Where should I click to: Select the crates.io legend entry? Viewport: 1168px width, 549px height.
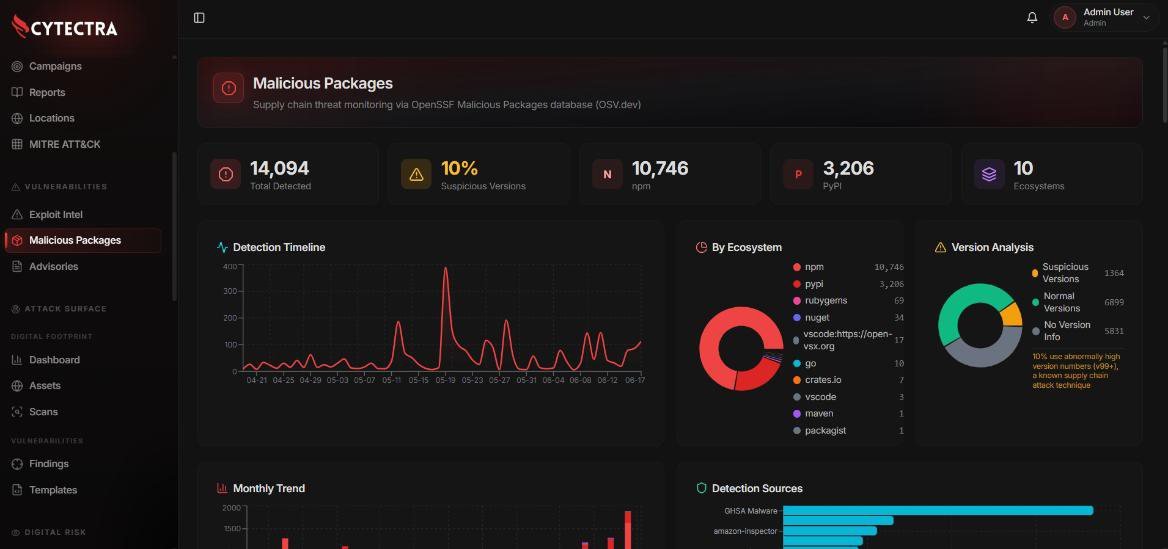pos(848,381)
